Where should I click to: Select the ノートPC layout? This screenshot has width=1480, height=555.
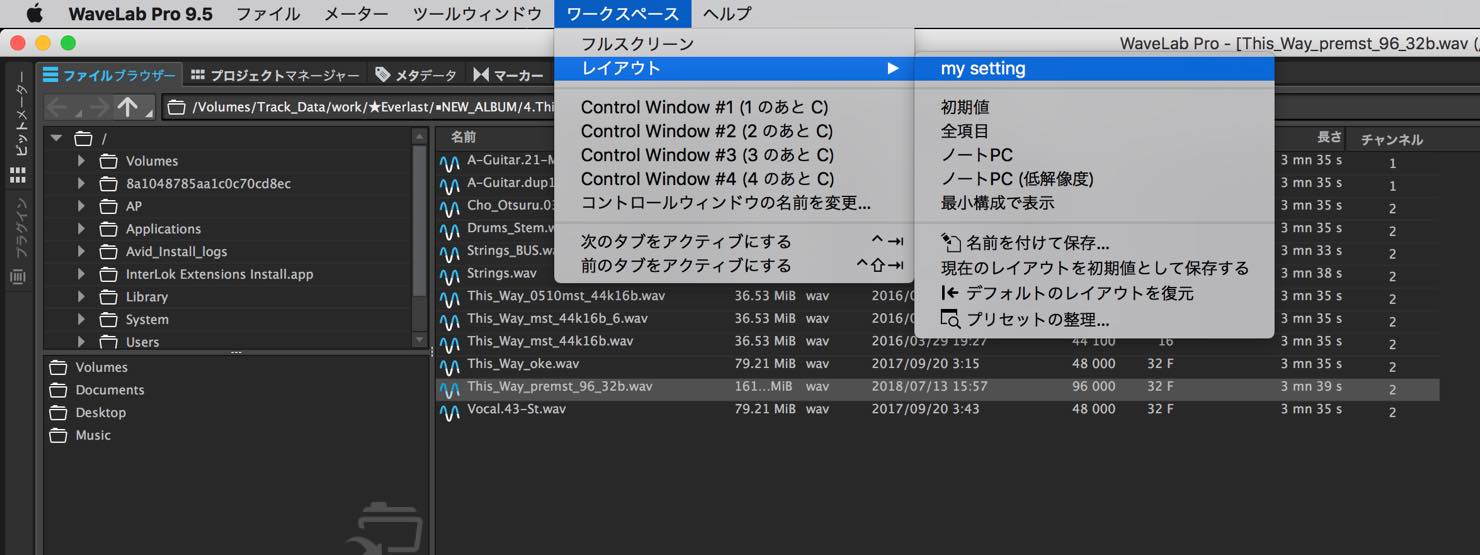click(1094, 155)
